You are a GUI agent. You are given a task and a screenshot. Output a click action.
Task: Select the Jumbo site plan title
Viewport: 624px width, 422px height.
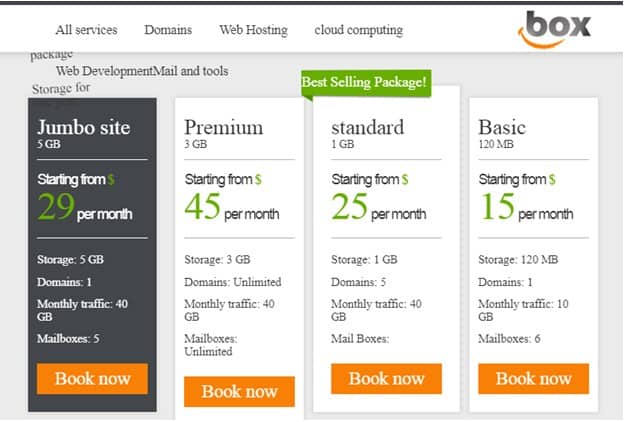(84, 127)
